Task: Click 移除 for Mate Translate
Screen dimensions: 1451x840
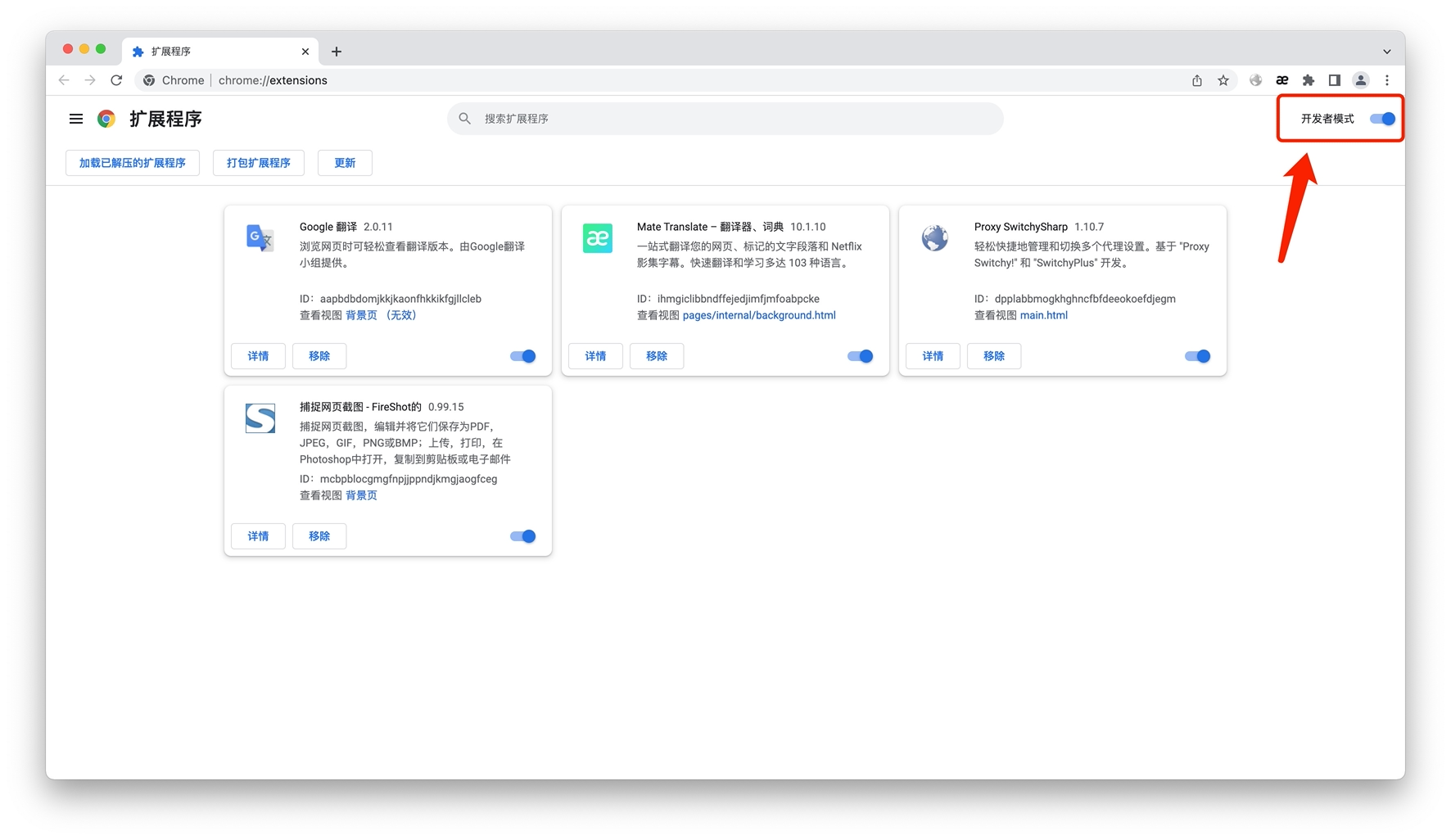Action: (x=657, y=356)
